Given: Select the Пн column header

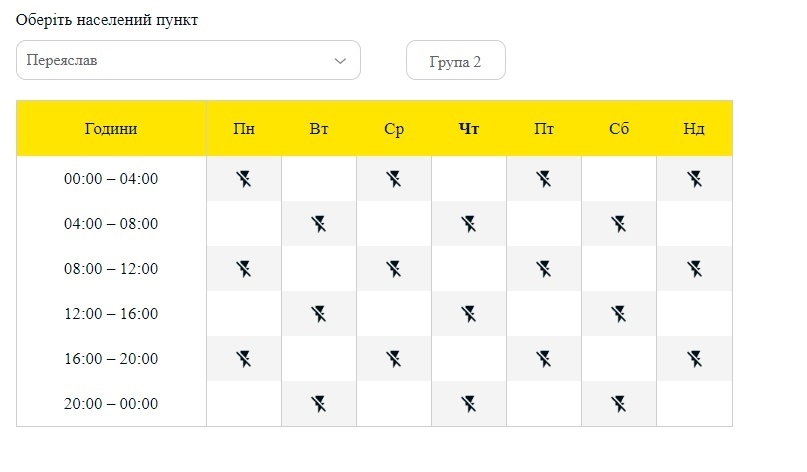Looking at the screenshot, I should pos(244,128).
